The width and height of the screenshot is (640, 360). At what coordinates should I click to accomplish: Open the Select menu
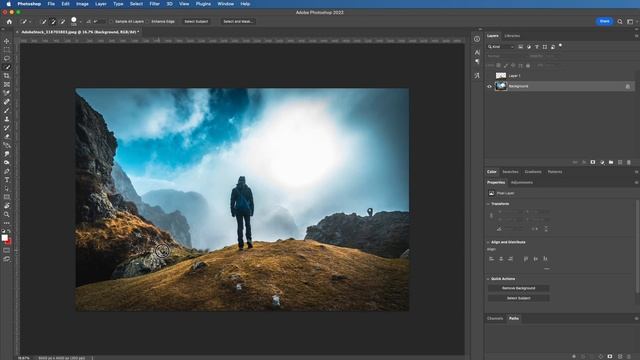pyautogui.click(x=136, y=4)
